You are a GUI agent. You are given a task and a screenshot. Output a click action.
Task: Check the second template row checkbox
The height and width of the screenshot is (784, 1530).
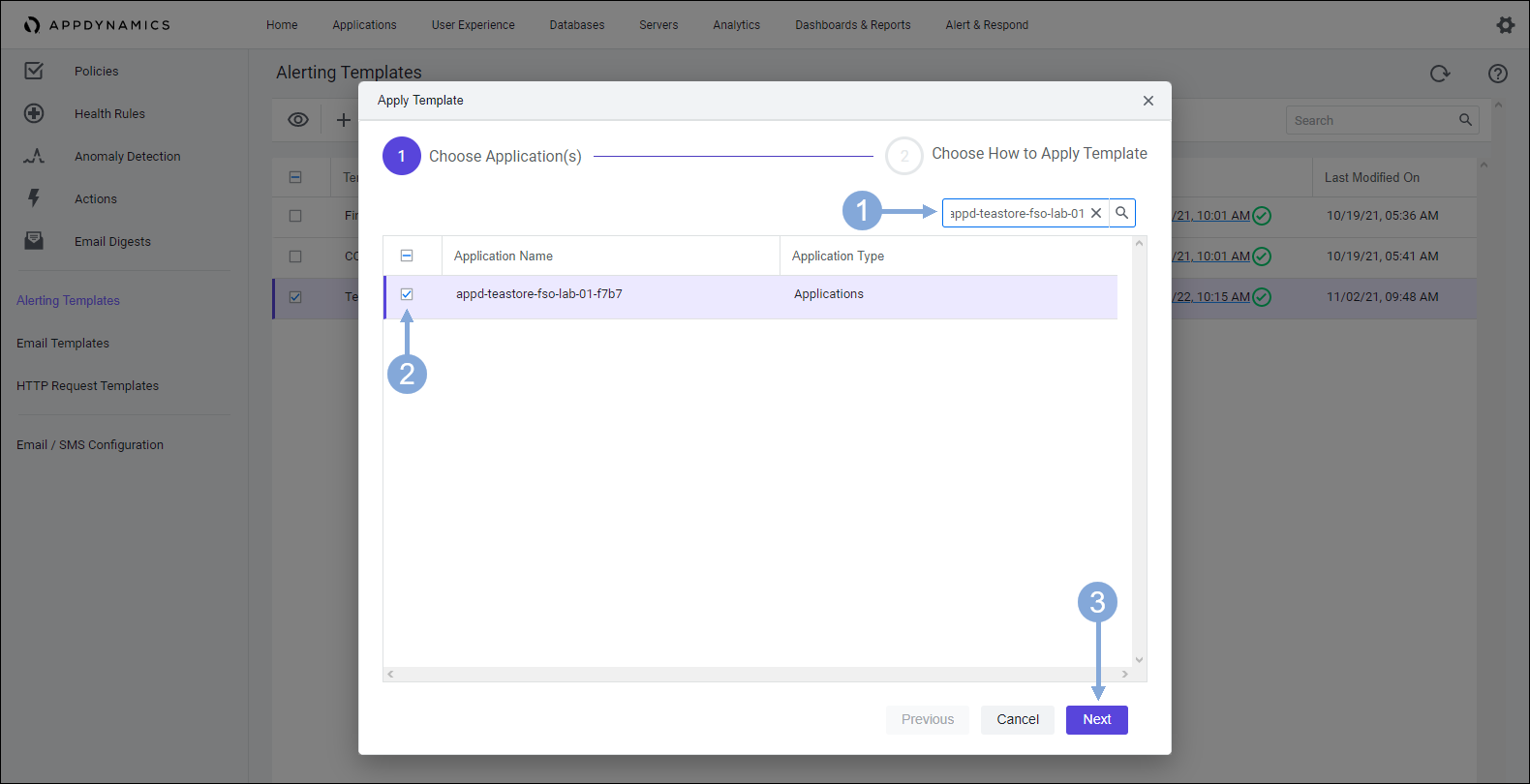coord(295,256)
